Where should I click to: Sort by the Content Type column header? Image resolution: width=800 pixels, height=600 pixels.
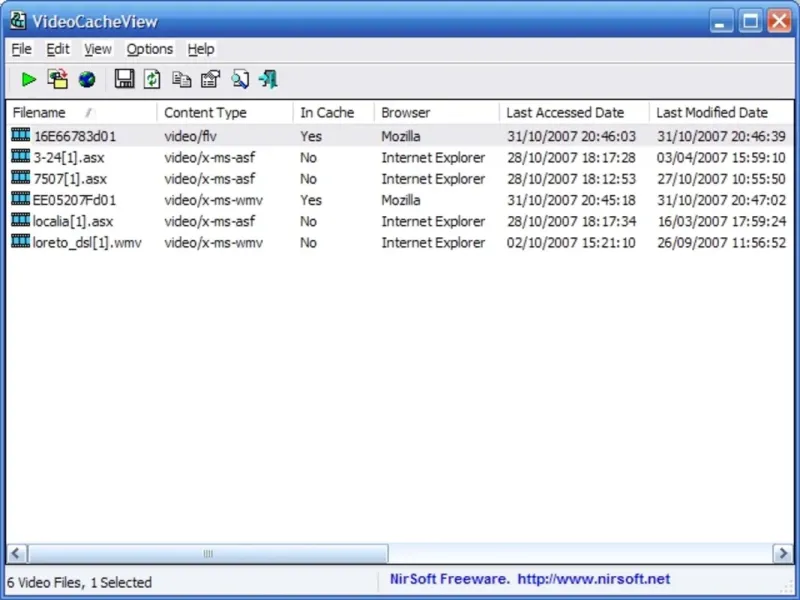pyautogui.click(x=225, y=112)
